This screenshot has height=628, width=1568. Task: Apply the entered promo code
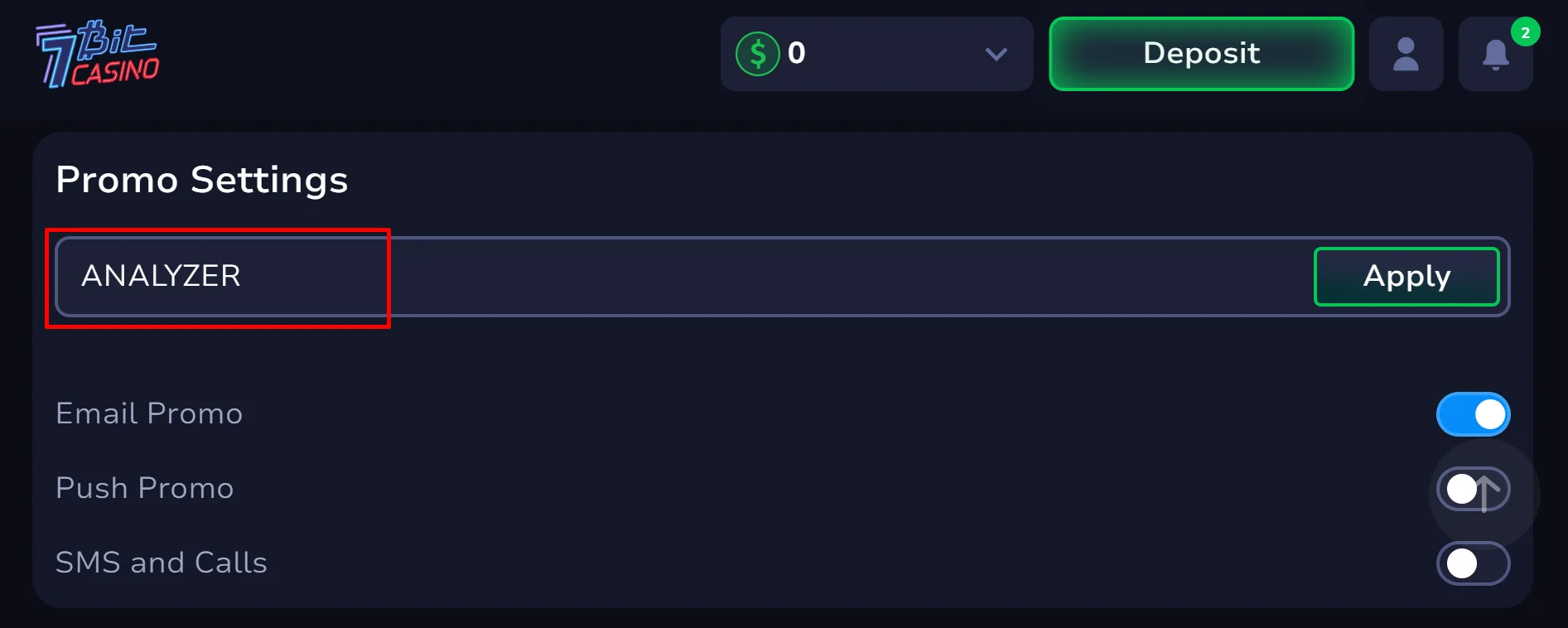pyautogui.click(x=1406, y=277)
